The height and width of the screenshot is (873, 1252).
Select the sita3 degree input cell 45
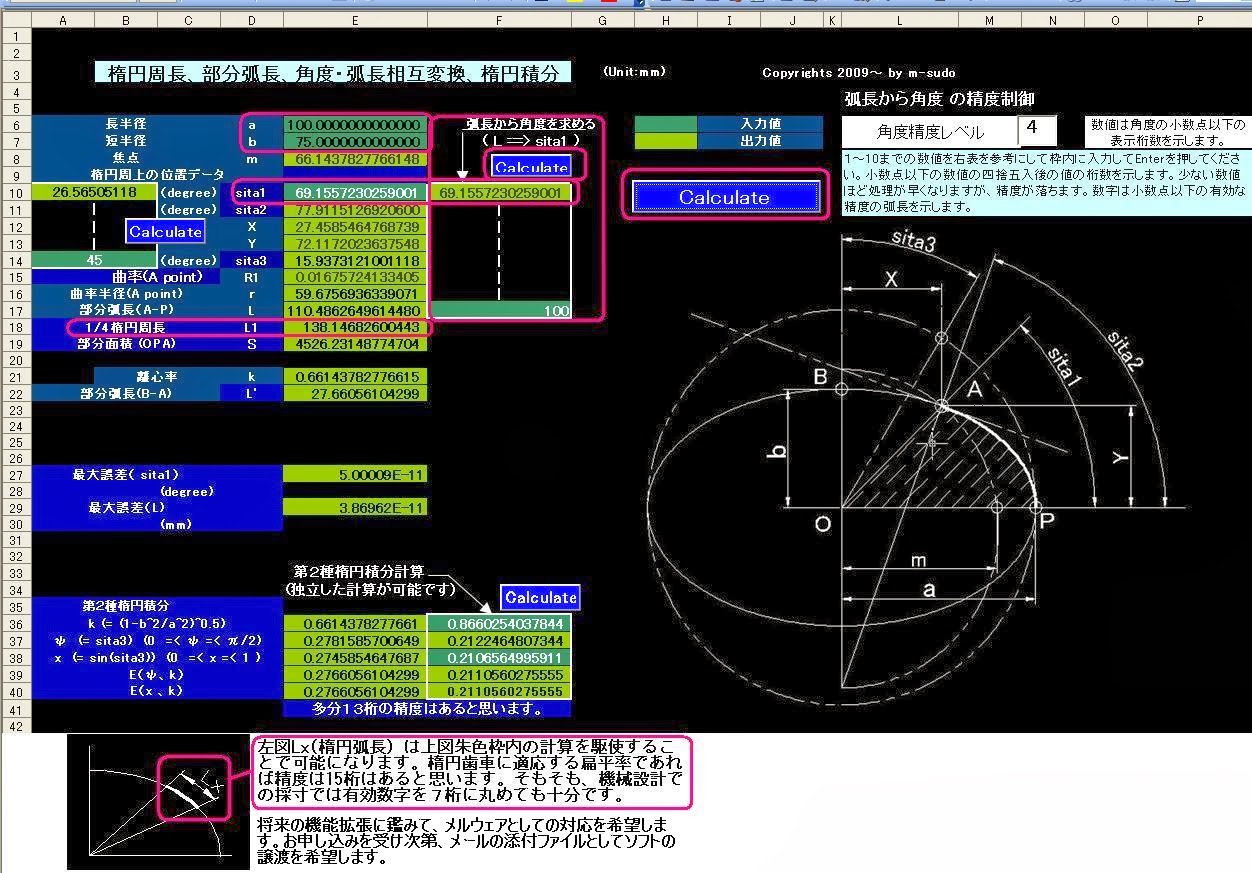(x=94, y=260)
